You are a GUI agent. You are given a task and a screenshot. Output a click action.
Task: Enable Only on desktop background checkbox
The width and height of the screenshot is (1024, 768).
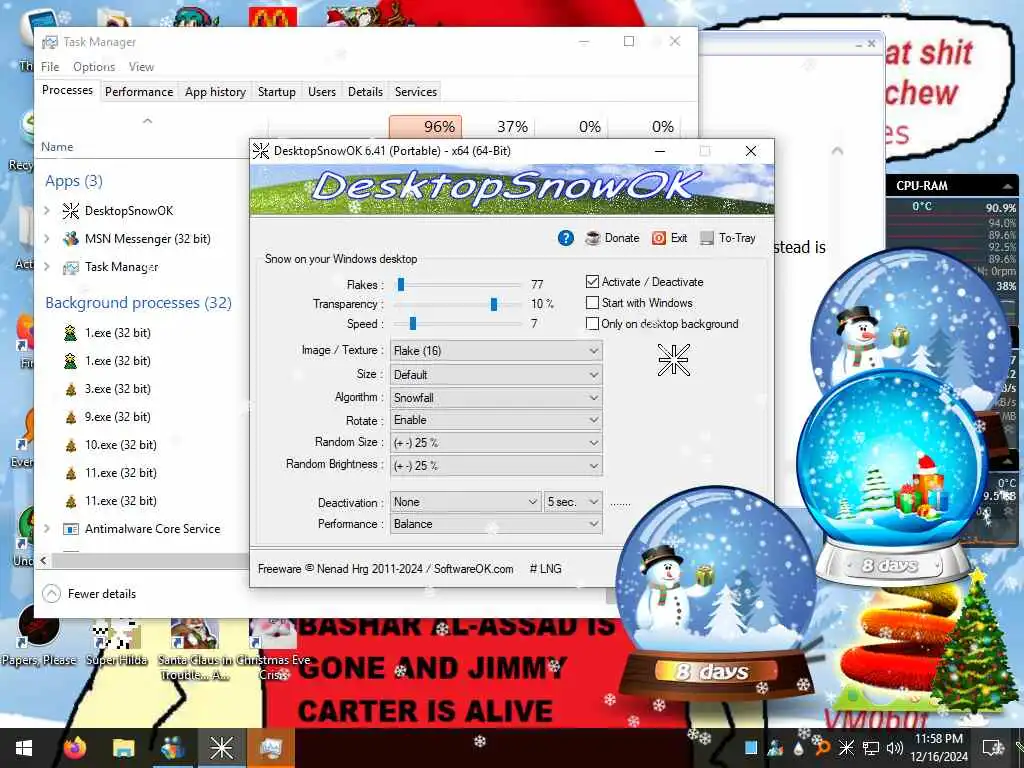[592, 324]
